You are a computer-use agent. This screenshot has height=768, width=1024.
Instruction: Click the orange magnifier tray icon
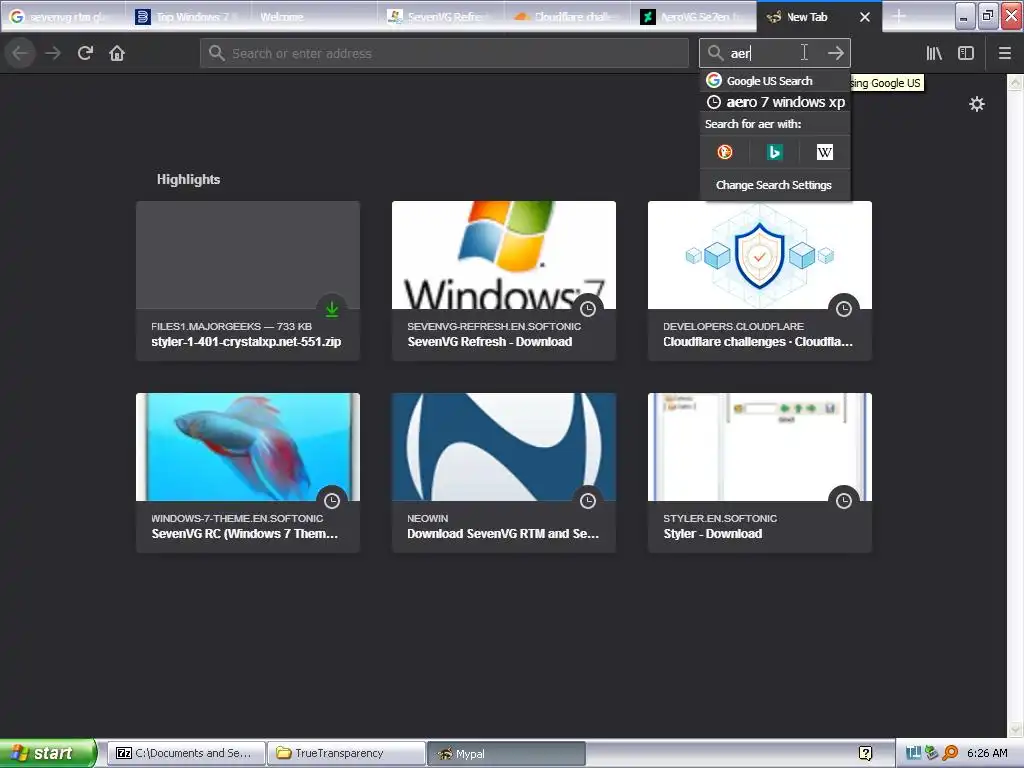click(950, 753)
